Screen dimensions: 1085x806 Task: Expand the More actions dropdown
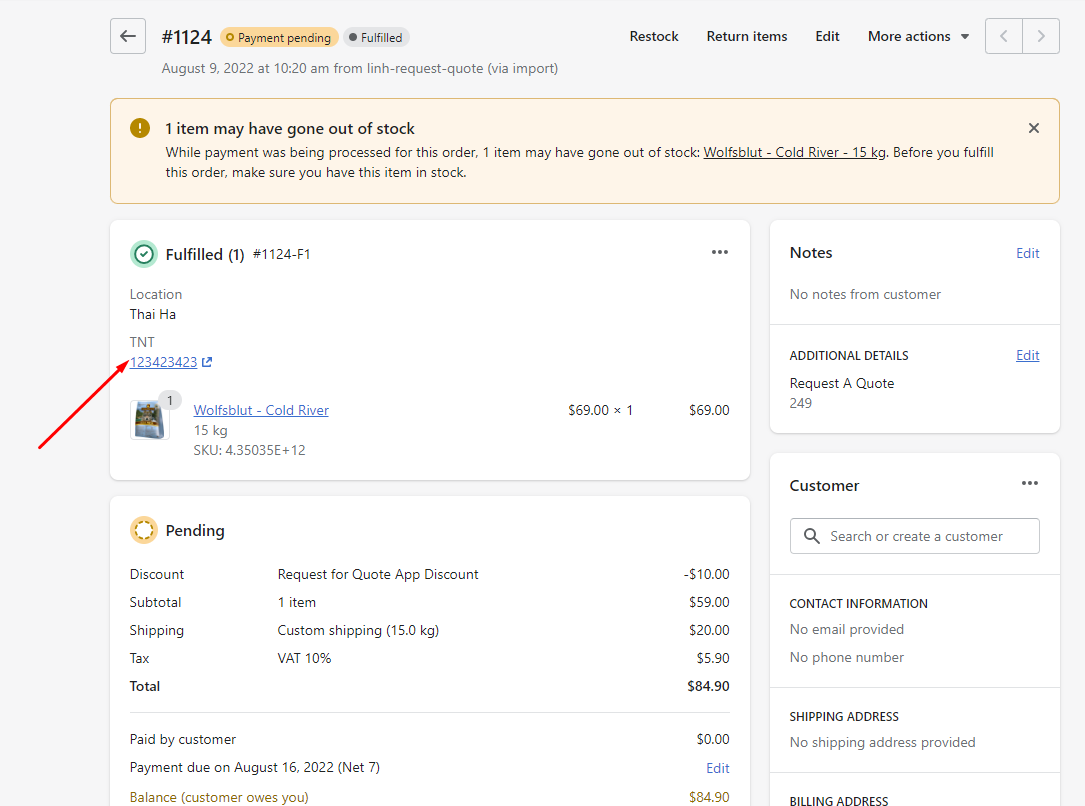coord(918,36)
